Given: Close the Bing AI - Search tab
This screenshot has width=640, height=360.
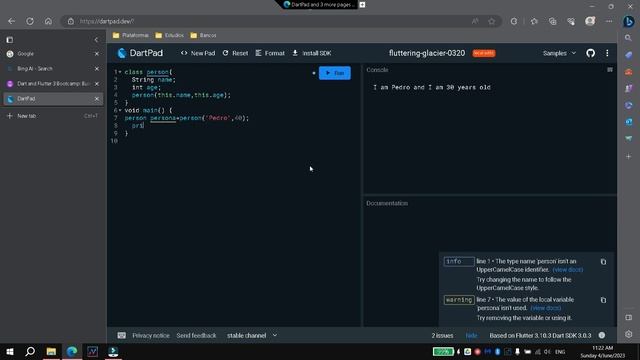Looking at the screenshot, I should pos(97,69).
